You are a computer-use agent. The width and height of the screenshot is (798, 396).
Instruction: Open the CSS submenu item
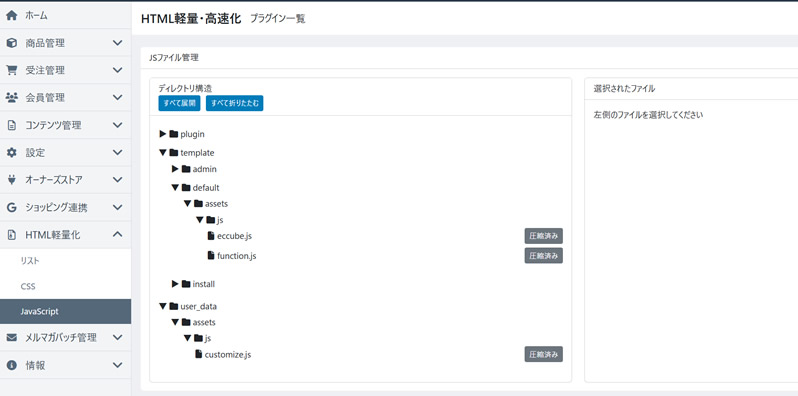coord(65,286)
